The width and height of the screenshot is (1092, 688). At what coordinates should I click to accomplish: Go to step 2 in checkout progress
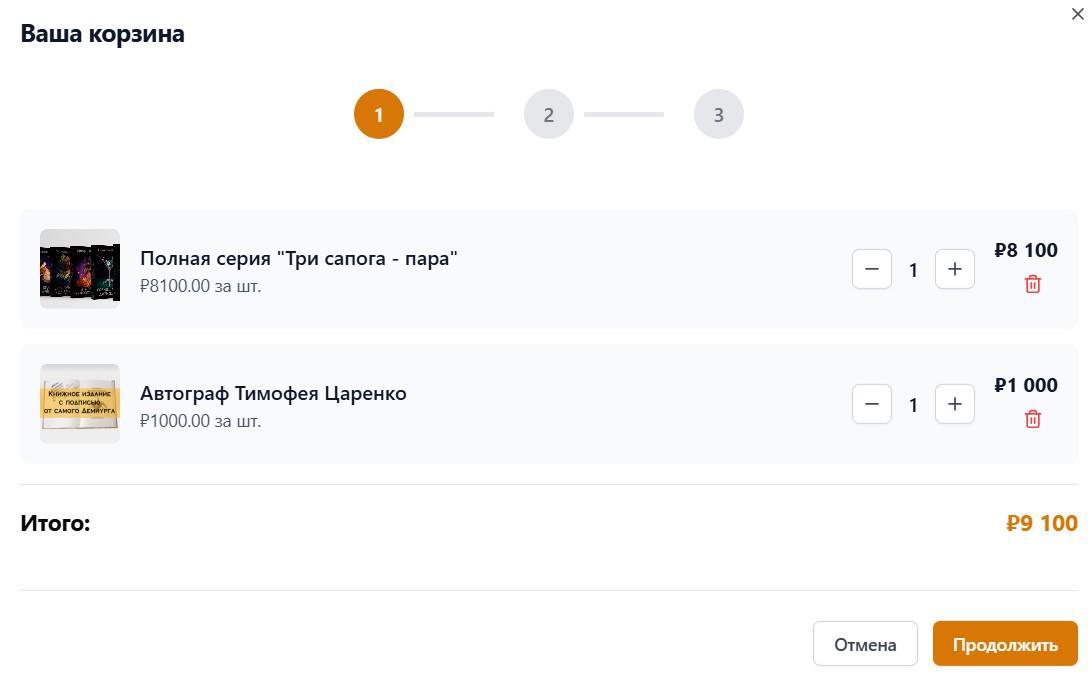(x=549, y=114)
